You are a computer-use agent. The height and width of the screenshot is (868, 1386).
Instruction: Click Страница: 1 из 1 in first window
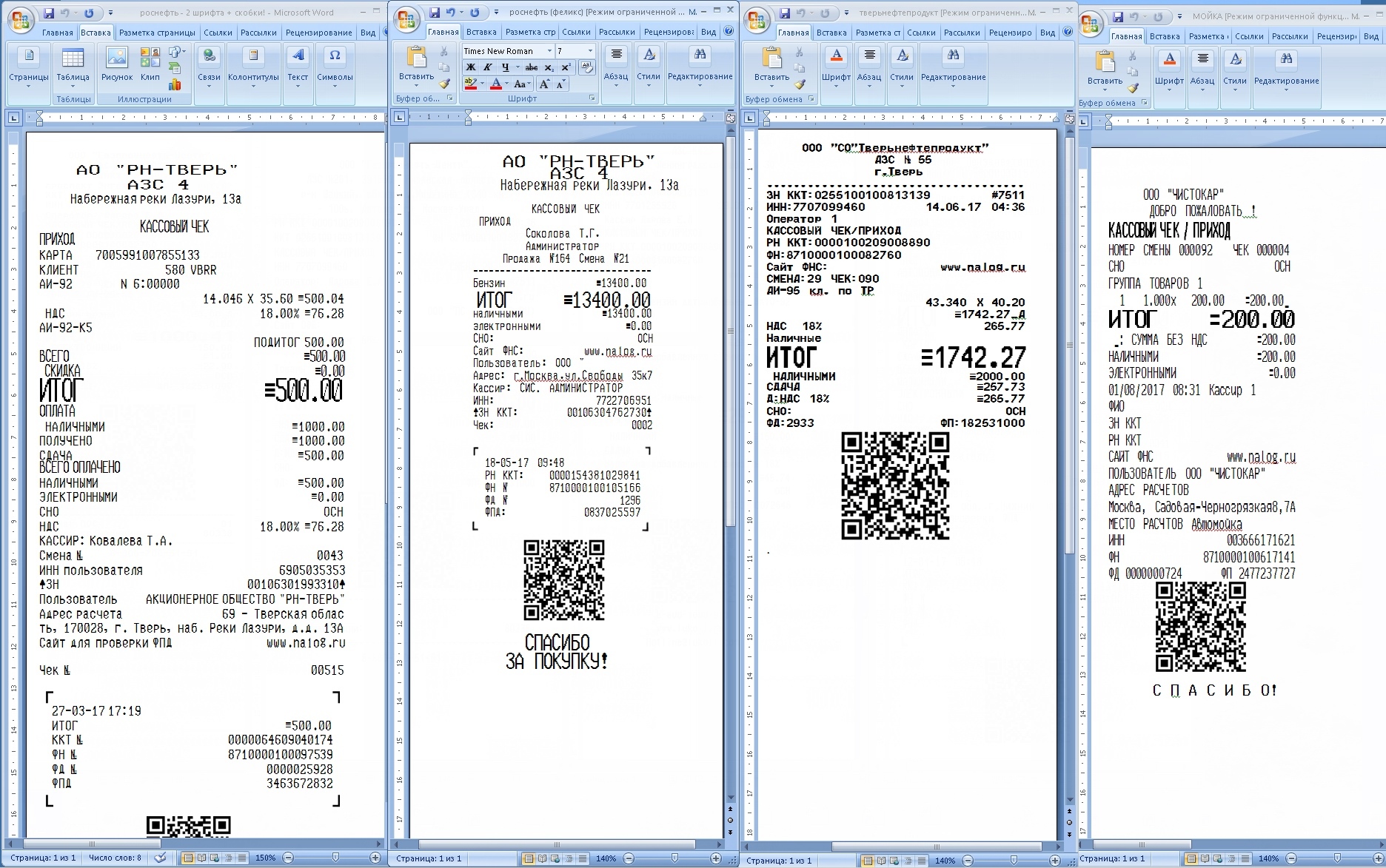[43, 858]
